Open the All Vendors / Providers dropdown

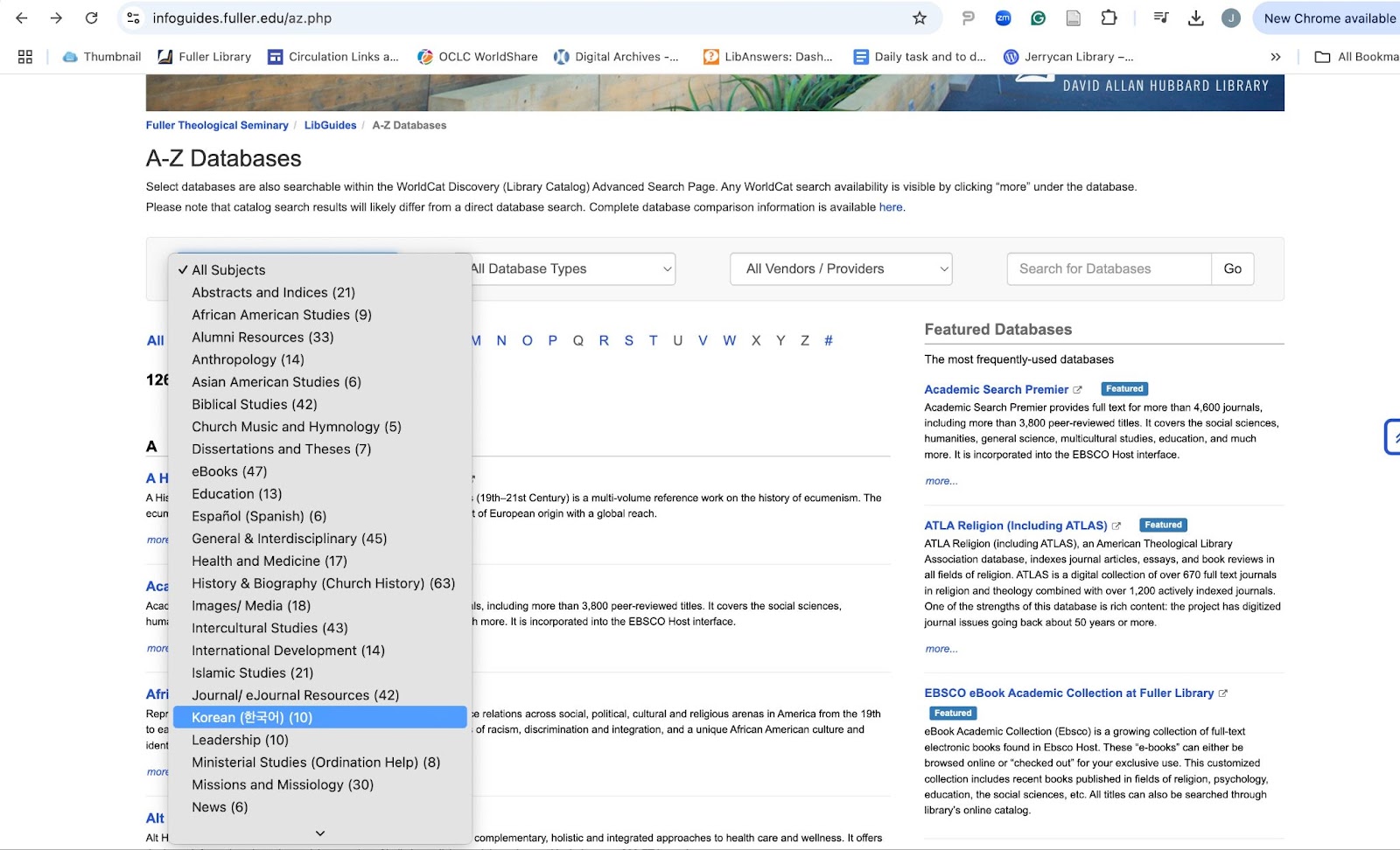tap(841, 269)
